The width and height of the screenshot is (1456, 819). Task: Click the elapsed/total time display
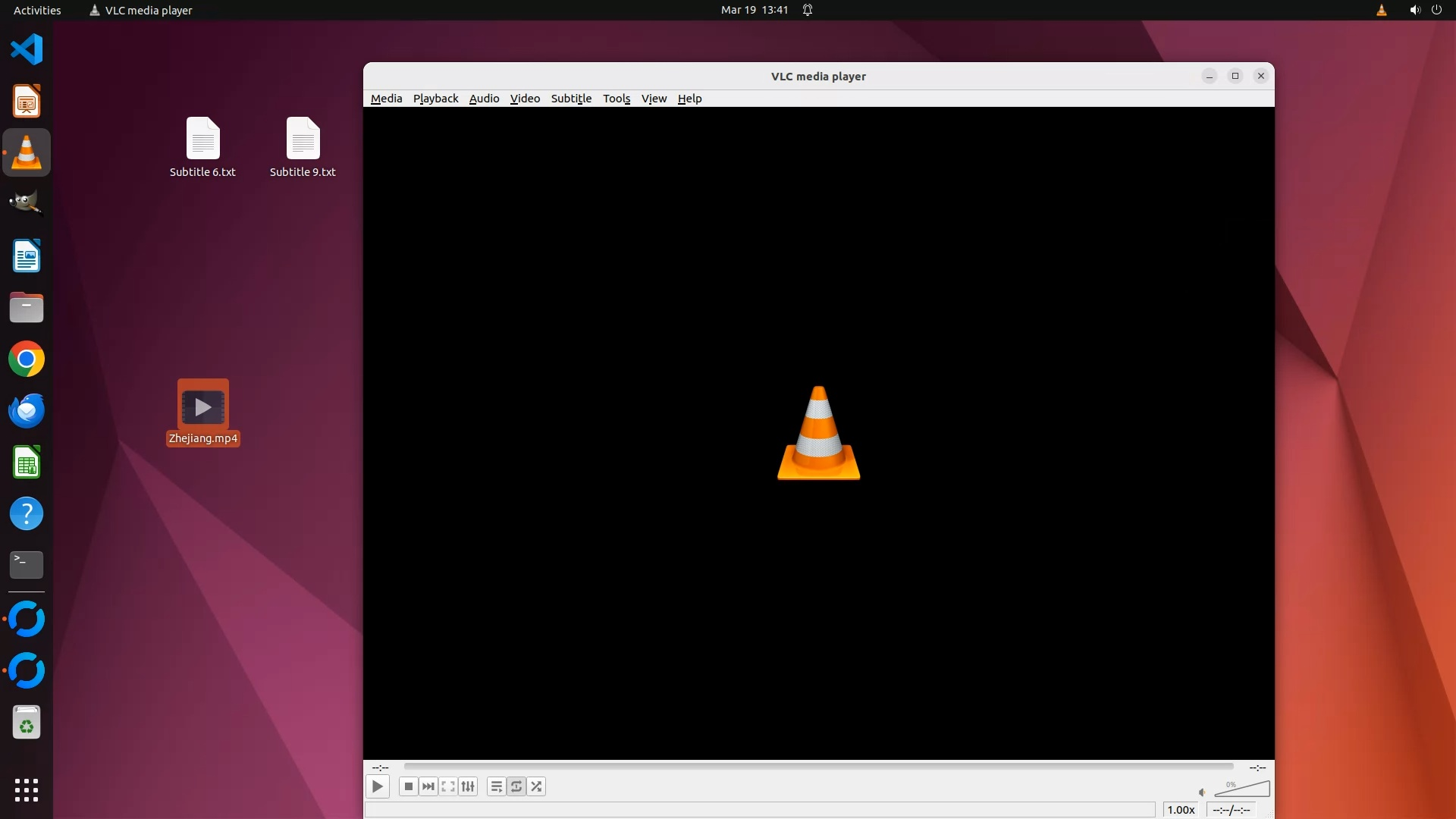point(1231,810)
